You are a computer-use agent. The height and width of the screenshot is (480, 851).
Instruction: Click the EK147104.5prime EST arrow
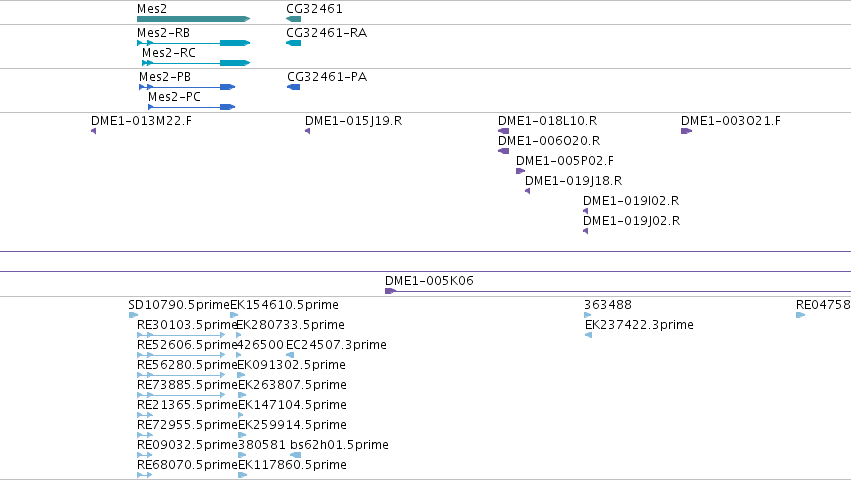click(x=241, y=415)
